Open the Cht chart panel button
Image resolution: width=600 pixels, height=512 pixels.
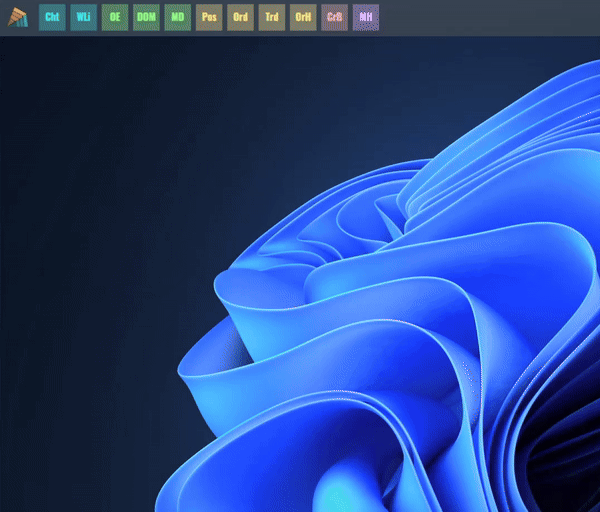(52, 17)
